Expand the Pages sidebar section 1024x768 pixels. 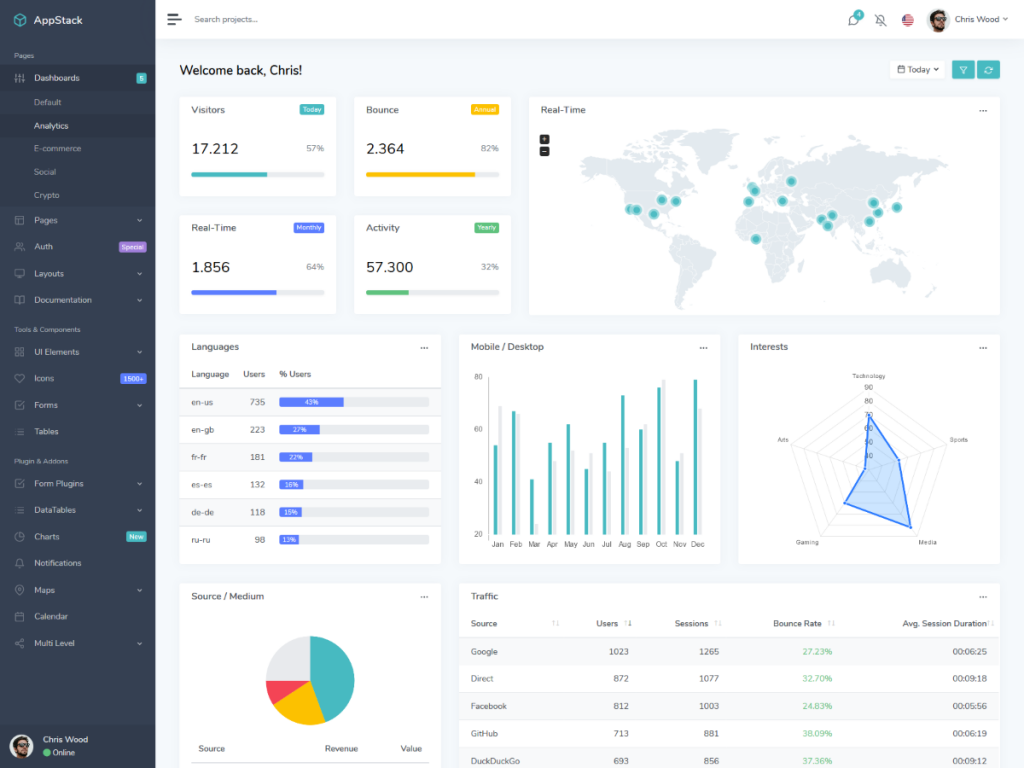[78, 221]
